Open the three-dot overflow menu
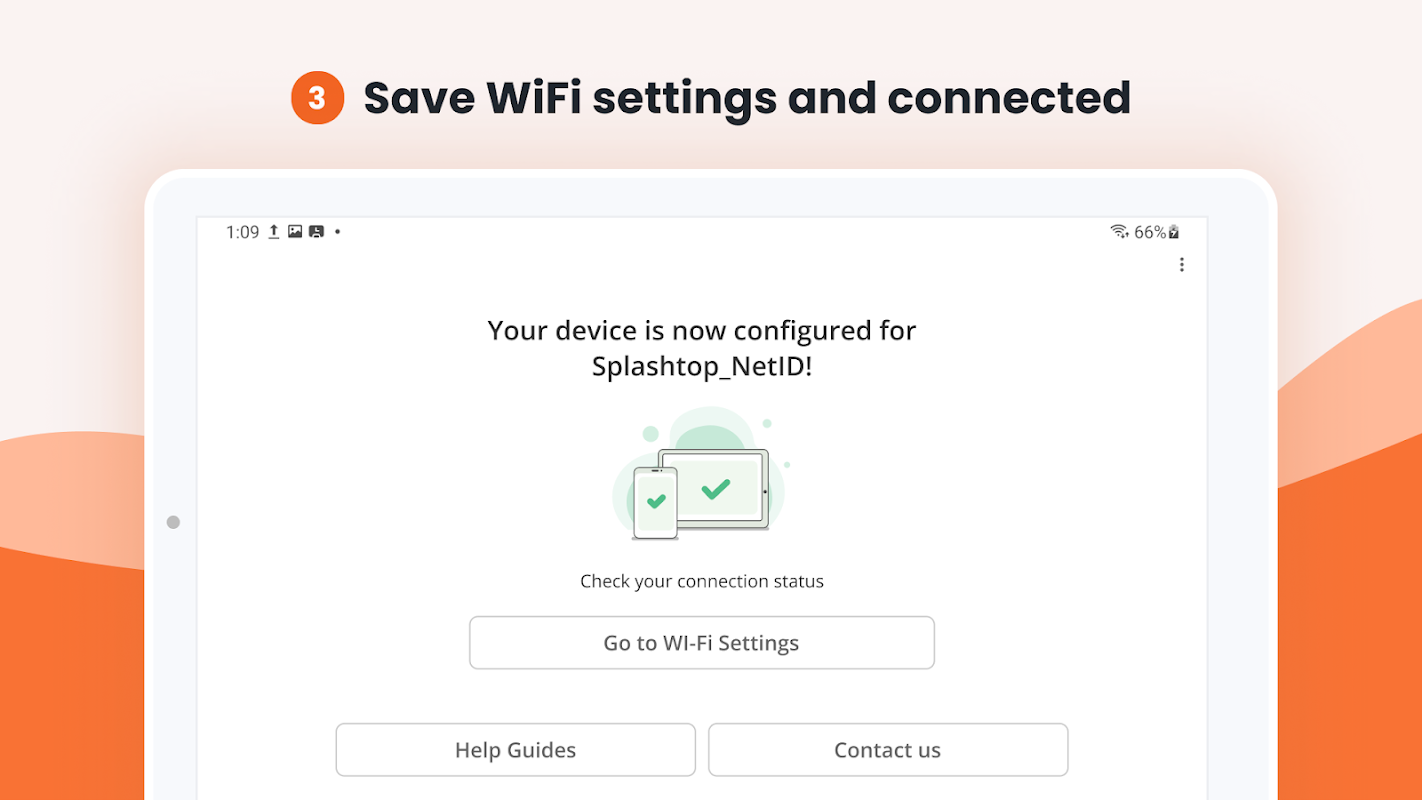Image resolution: width=1422 pixels, height=800 pixels. point(1181,265)
